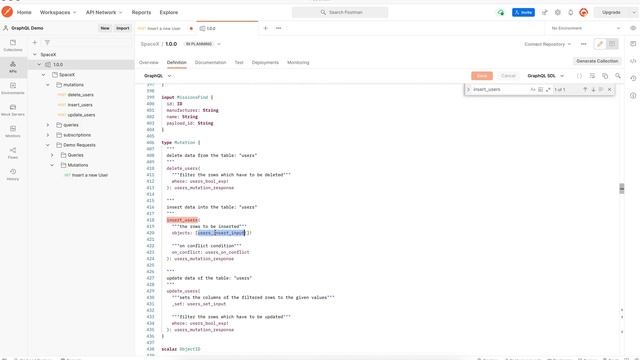
Task: Collapse the lowercase mutations folder in the tree
Action: coord(48,85)
